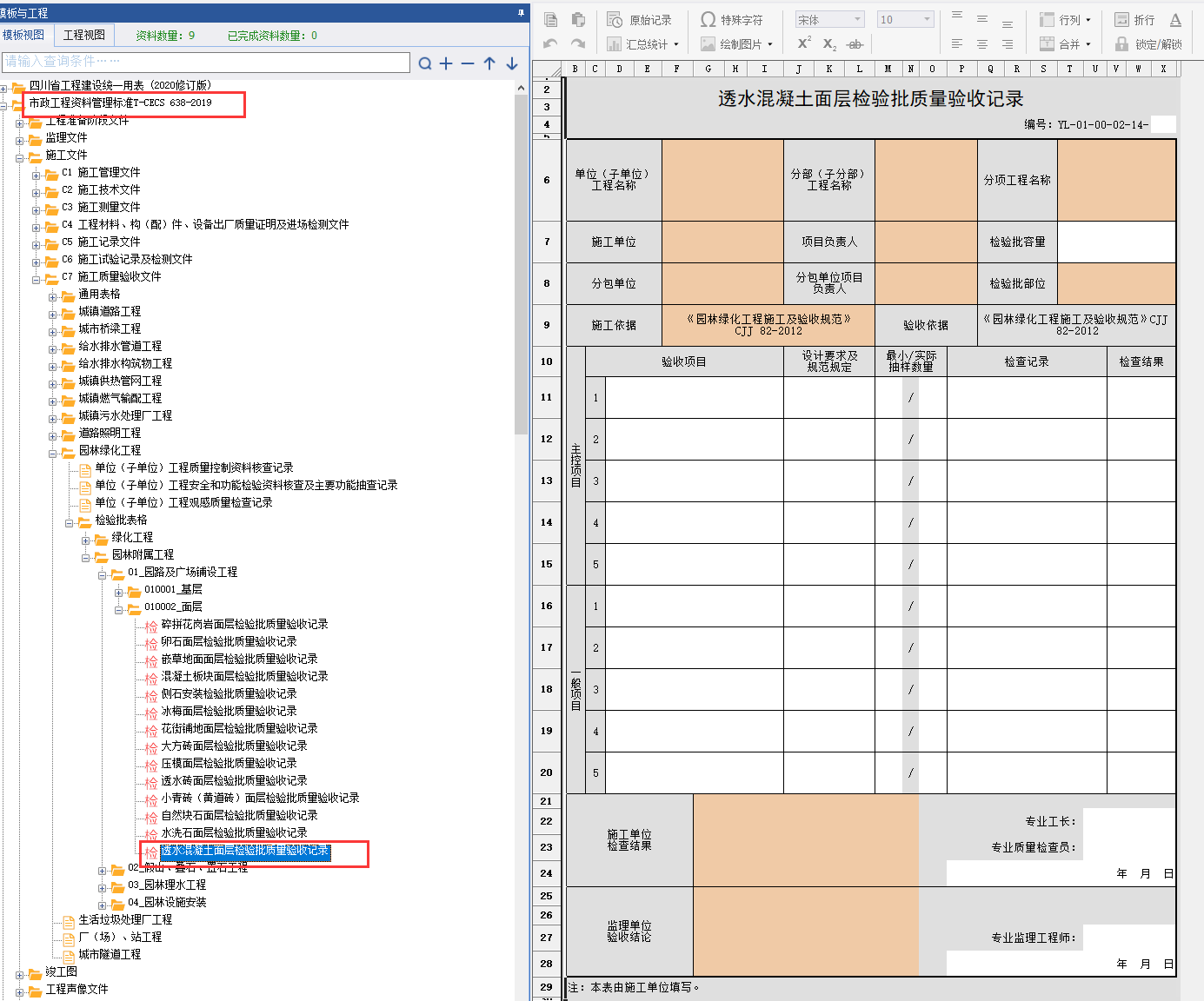Select highlighted 透水混凝土面层检验批质量验收记录 item
This screenshot has height=1001, width=1204.
[x=245, y=851]
